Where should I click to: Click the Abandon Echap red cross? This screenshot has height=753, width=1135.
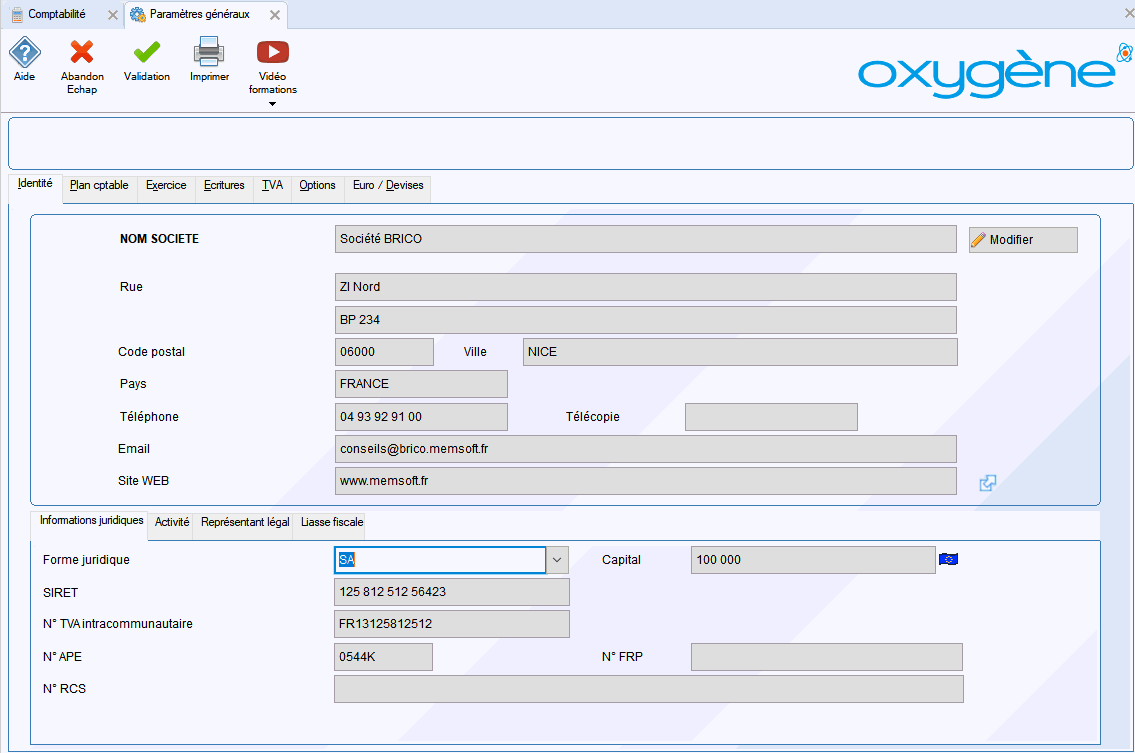click(82, 52)
